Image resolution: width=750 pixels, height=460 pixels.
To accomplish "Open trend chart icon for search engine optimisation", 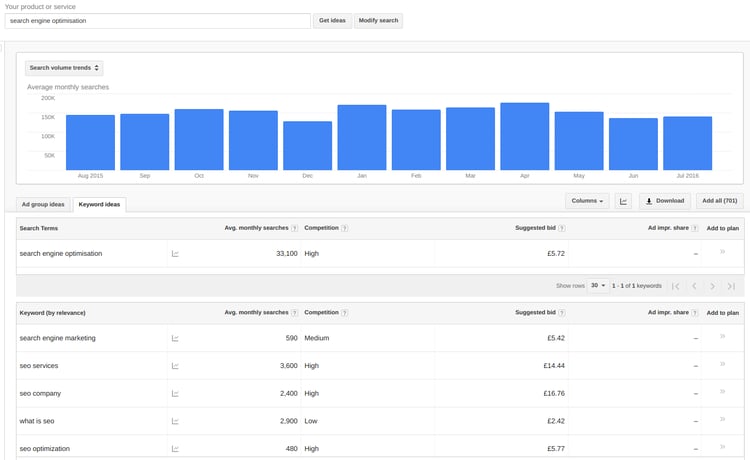I will click(175, 254).
